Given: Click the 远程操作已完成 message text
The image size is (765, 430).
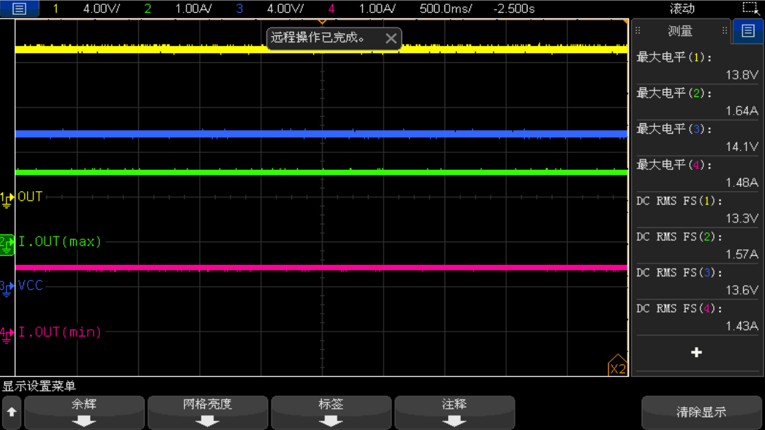Looking at the screenshot, I should tap(318, 38).
